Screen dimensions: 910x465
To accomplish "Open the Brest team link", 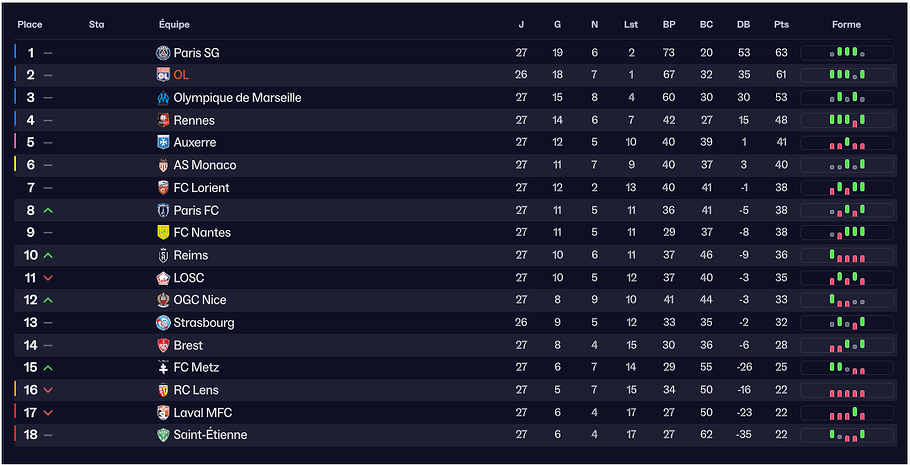I will click(188, 345).
